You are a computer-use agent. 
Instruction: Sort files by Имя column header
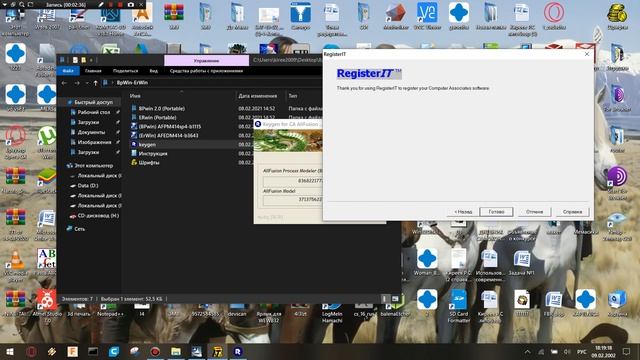pyautogui.click(x=135, y=96)
